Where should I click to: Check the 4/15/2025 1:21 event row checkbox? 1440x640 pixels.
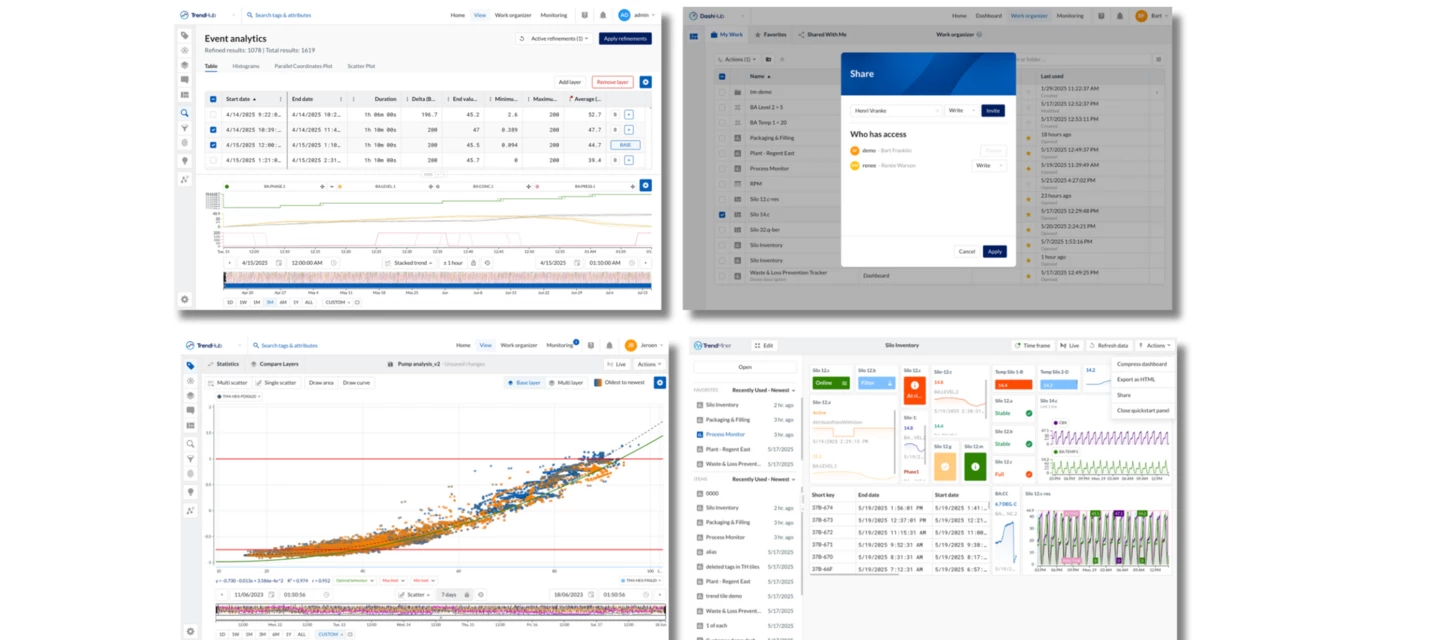coord(213,160)
